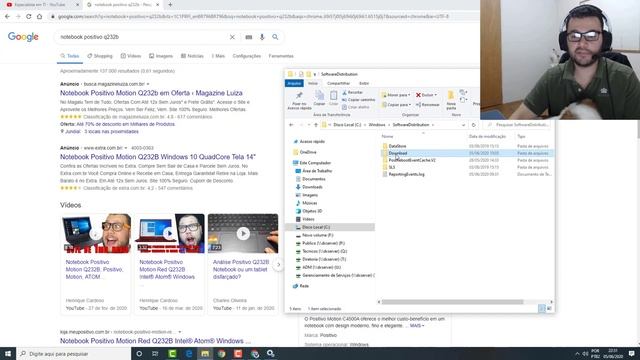
Task: Click the Pesquisar SoftwareDistribution search box
Action: tap(518, 125)
